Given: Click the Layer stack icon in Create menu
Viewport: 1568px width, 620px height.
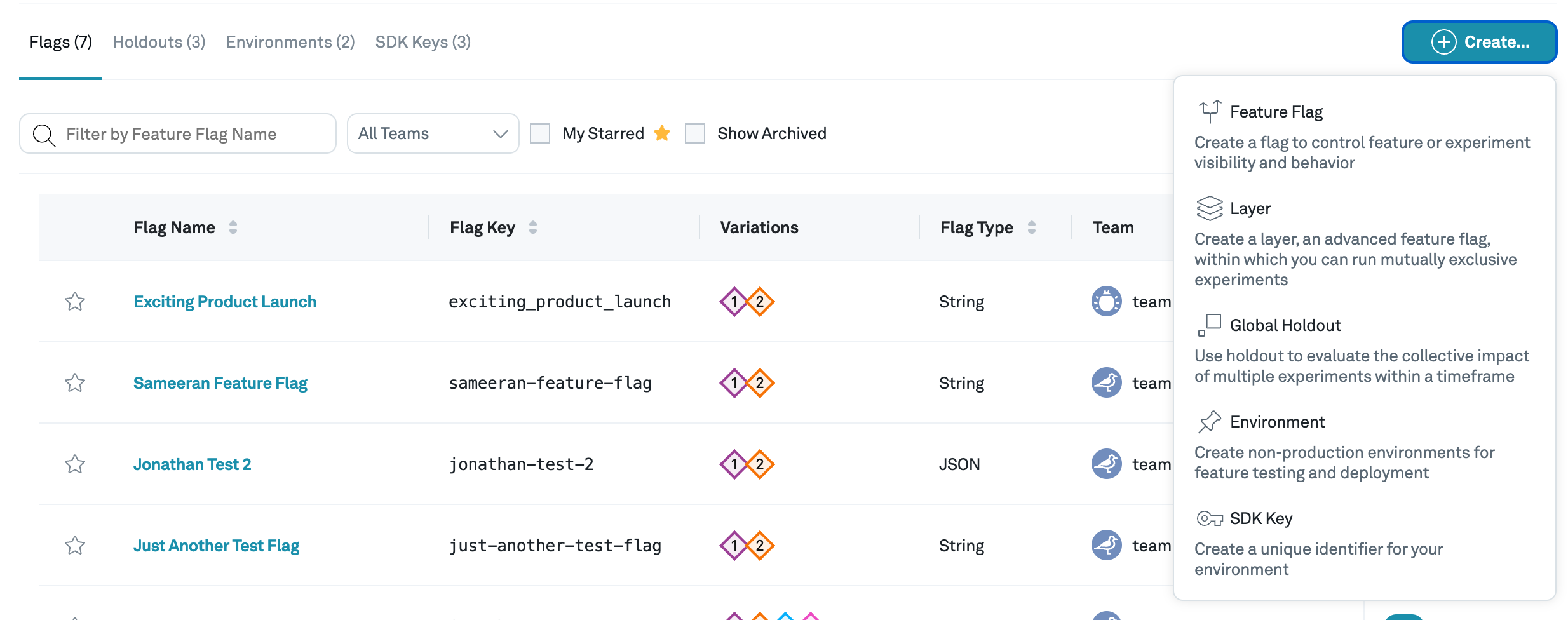Looking at the screenshot, I should tap(1209, 208).
